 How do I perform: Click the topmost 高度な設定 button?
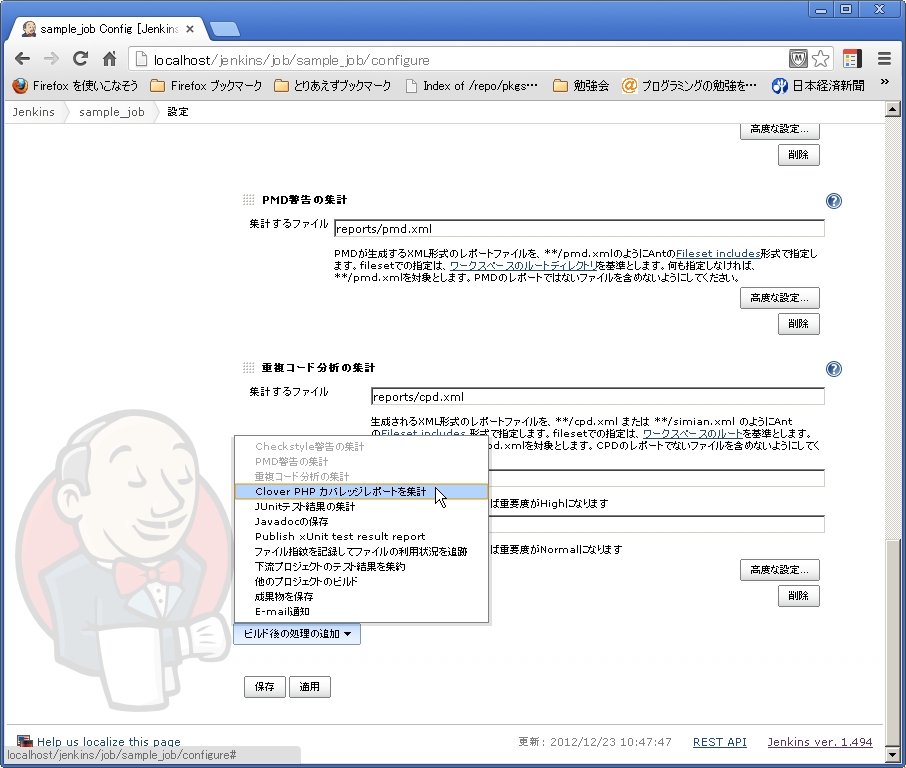point(779,131)
